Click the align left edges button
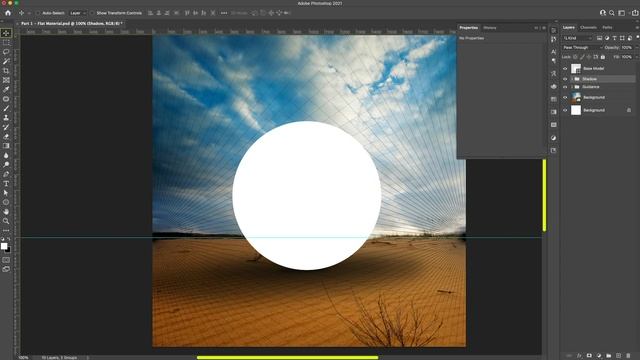This screenshot has height=360, width=640. coord(150,13)
